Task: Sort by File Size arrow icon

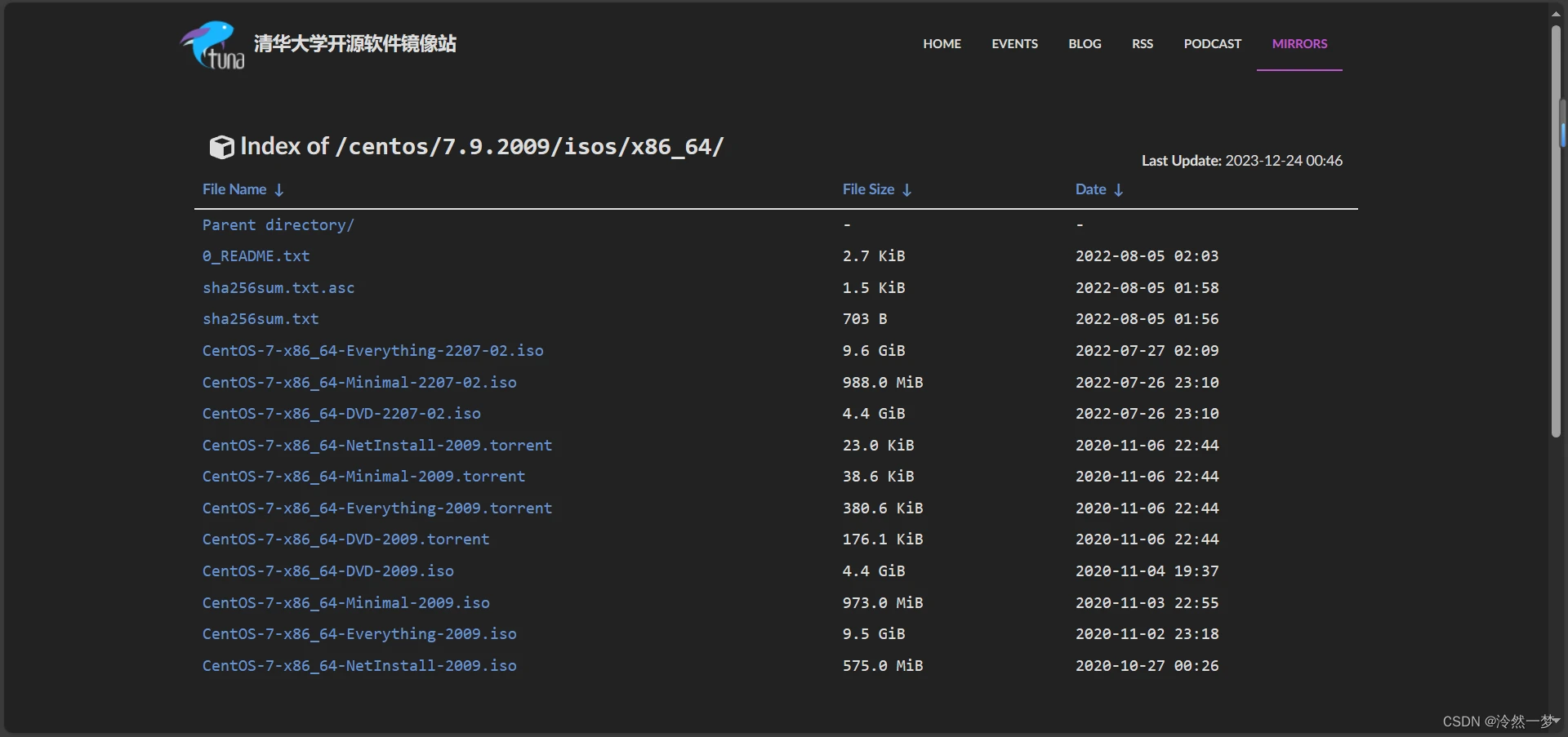Action: tap(906, 190)
